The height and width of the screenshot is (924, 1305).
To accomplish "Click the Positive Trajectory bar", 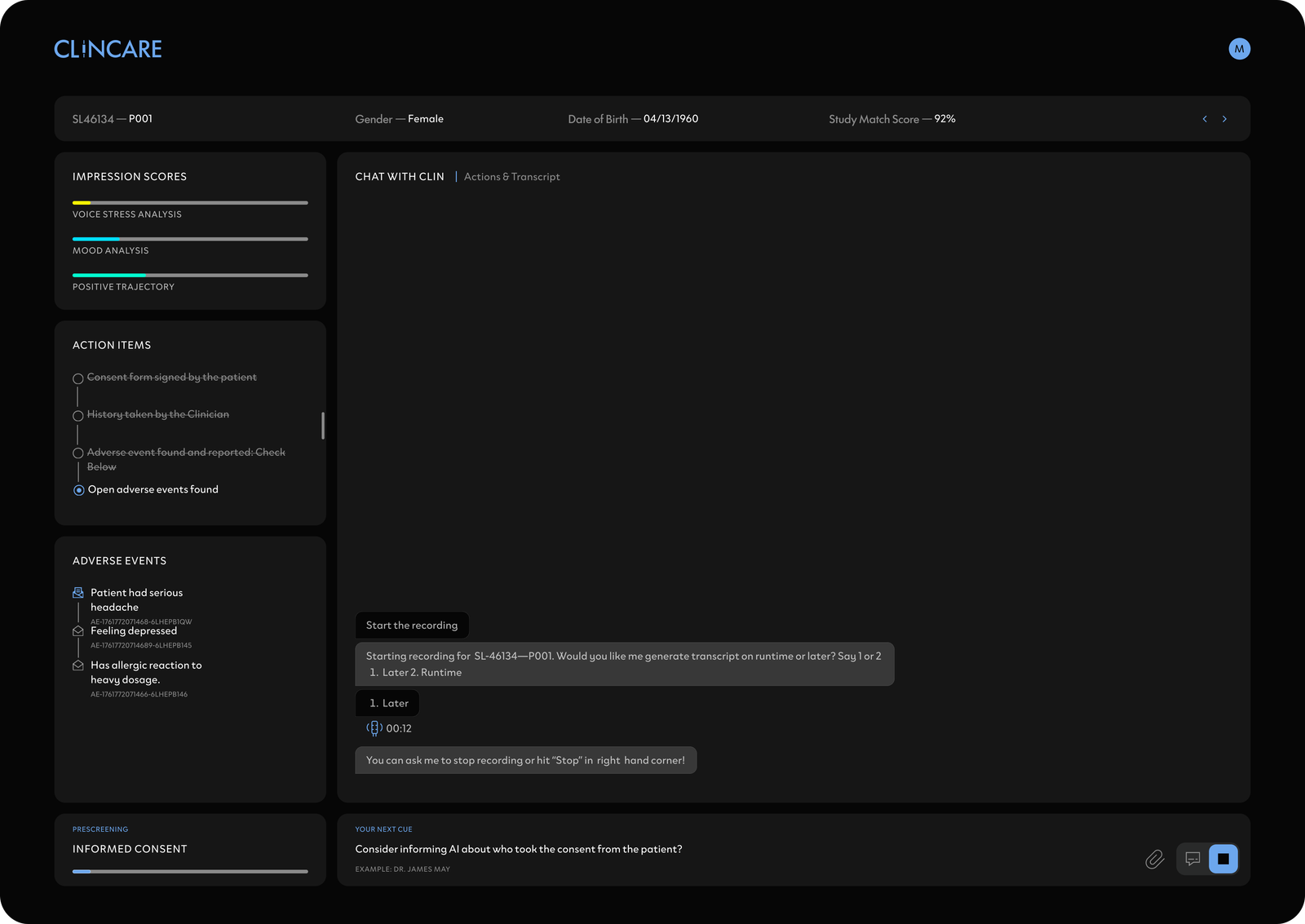I will click(x=190, y=275).
